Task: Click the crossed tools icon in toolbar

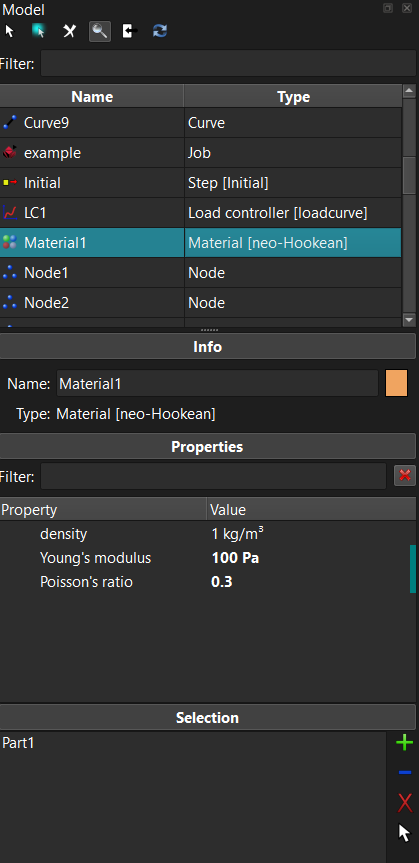Action: click(x=69, y=31)
